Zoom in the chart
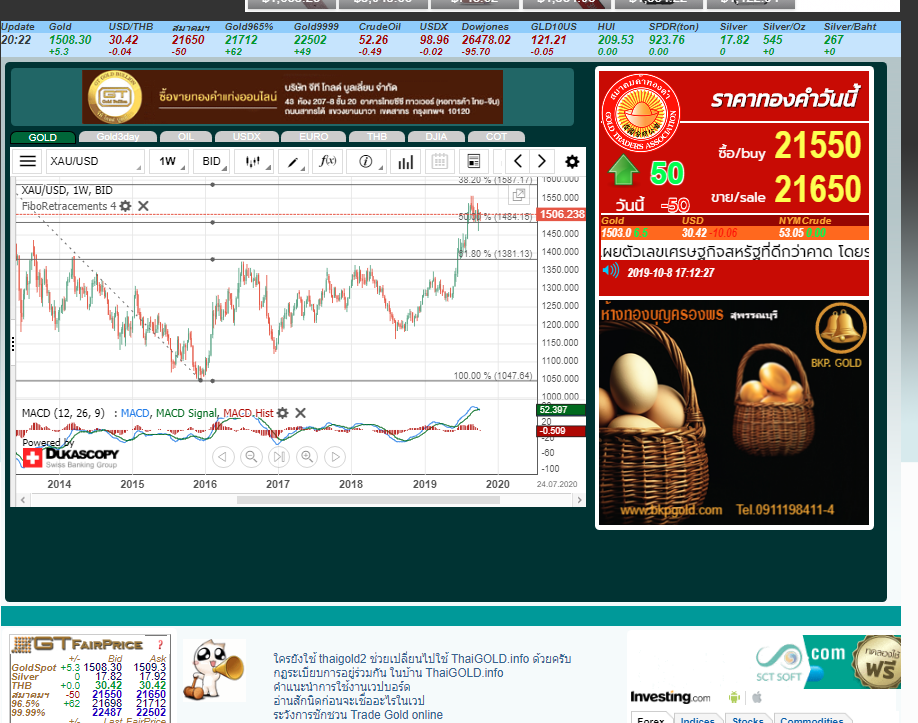918x723 pixels. pos(307,457)
